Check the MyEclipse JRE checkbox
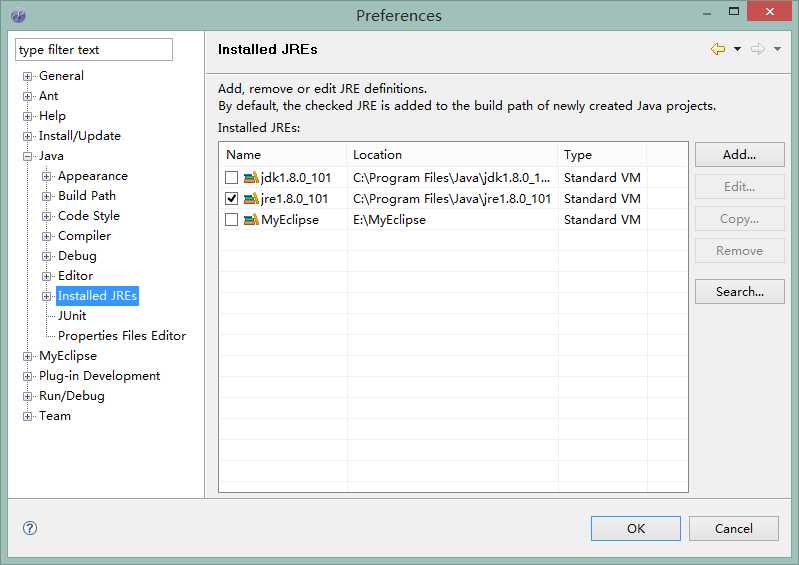Image resolution: width=799 pixels, height=565 pixels. [x=231, y=220]
